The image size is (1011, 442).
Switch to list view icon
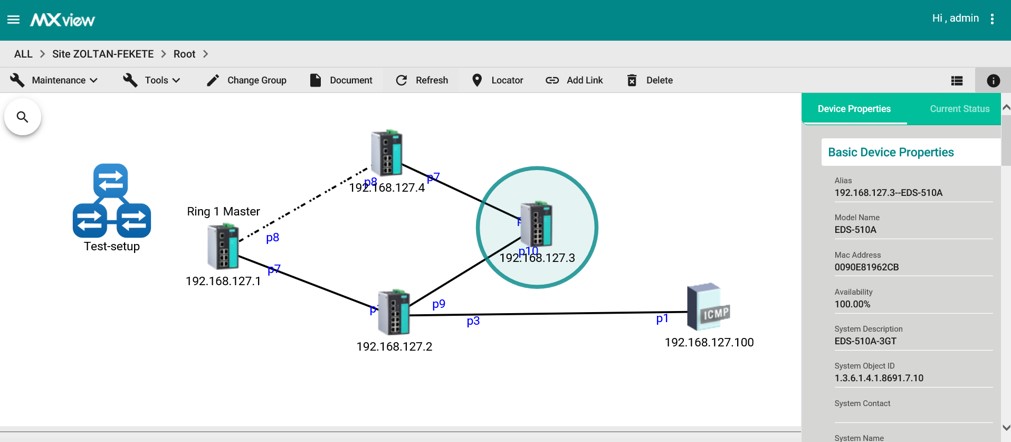pos(957,81)
